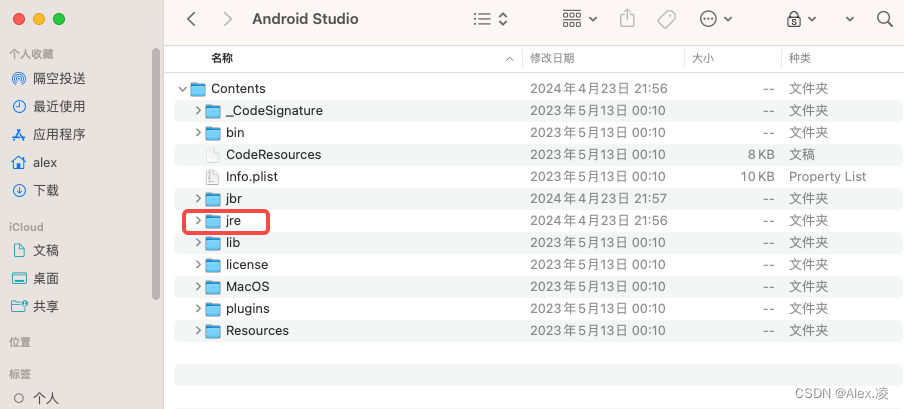
Task: Expand the Resources folder chevron
Action: 198,331
